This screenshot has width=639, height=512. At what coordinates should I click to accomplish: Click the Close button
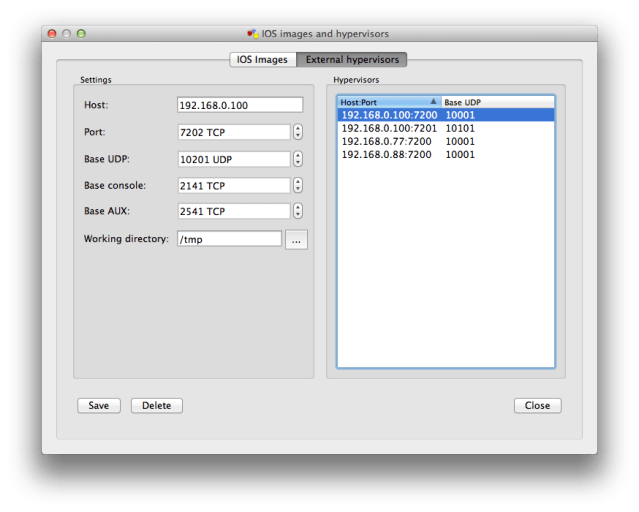pyautogui.click(x=538, y=406)
